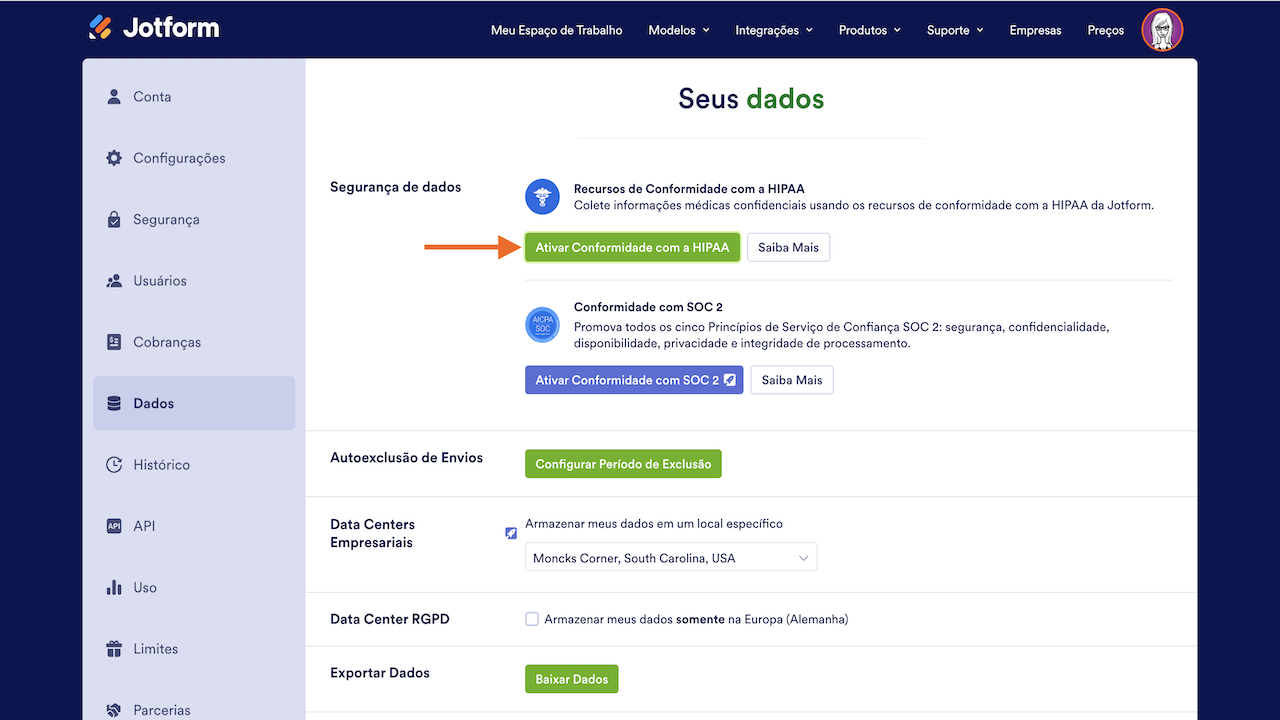This screenshot has width=1280, height=720.
Task: Click the Configurações gear icon
Action: [x=114, y=158]
